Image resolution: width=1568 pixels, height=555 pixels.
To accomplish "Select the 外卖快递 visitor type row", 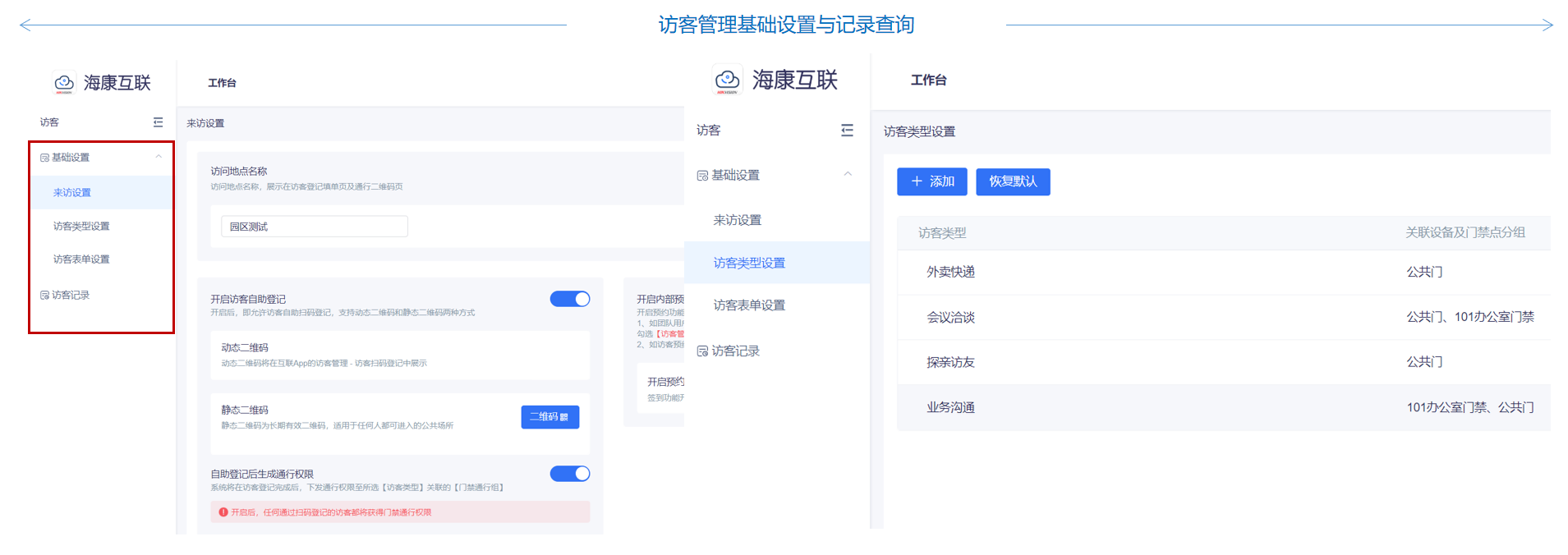I will click(x=950, y=272).
